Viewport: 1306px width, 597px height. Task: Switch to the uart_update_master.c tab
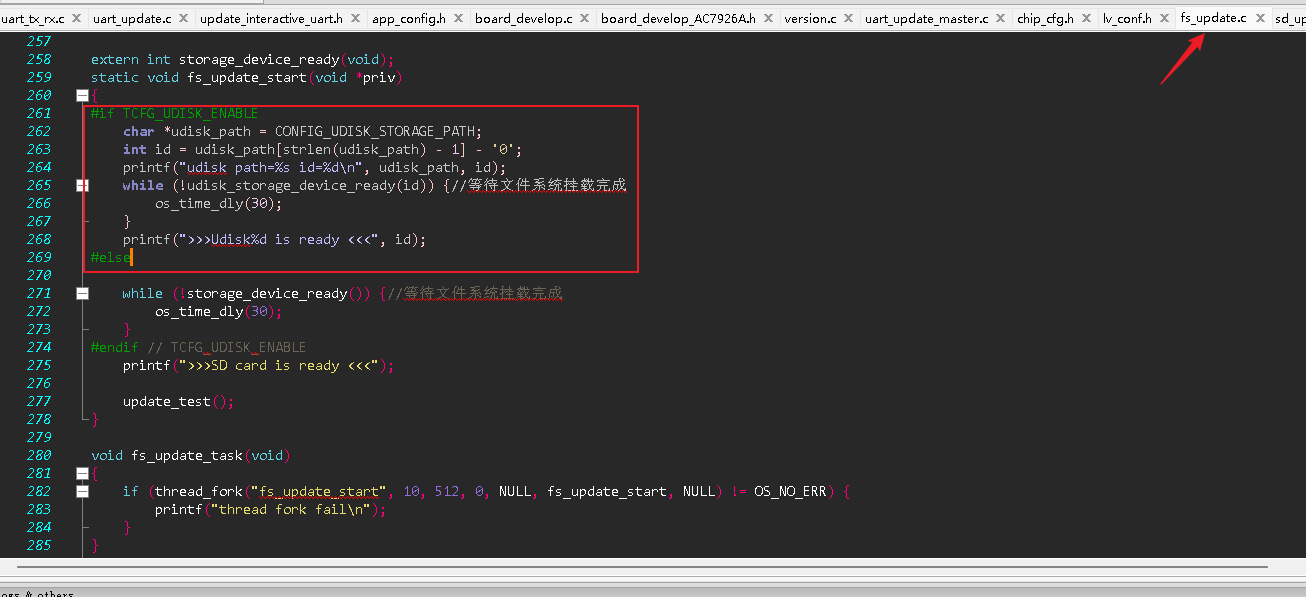click(926, 18)
